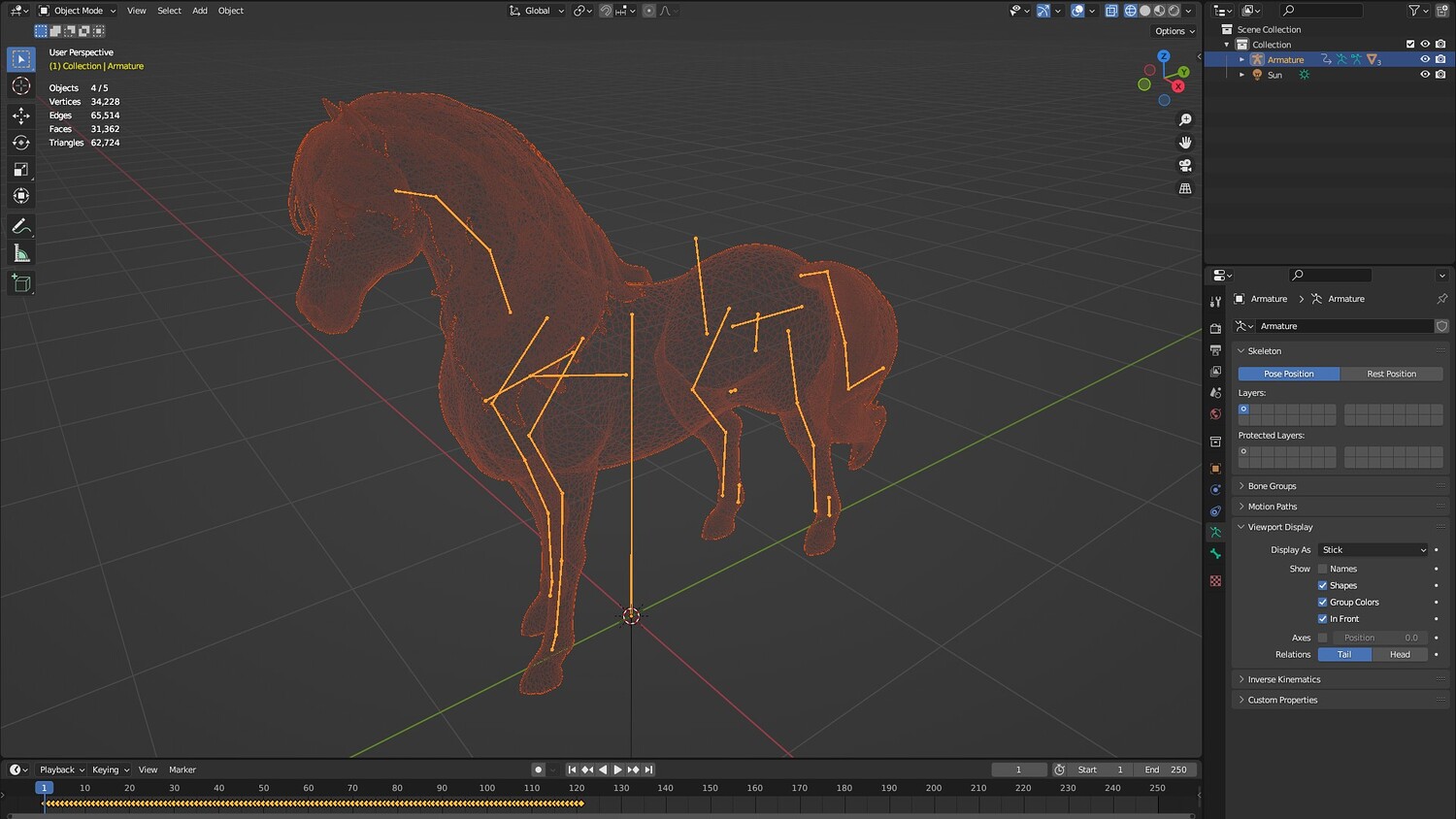Activate the 3D Cursor tool
Image resolution: width=1456 pixels, height=819 pixels.
click(20, 86)
